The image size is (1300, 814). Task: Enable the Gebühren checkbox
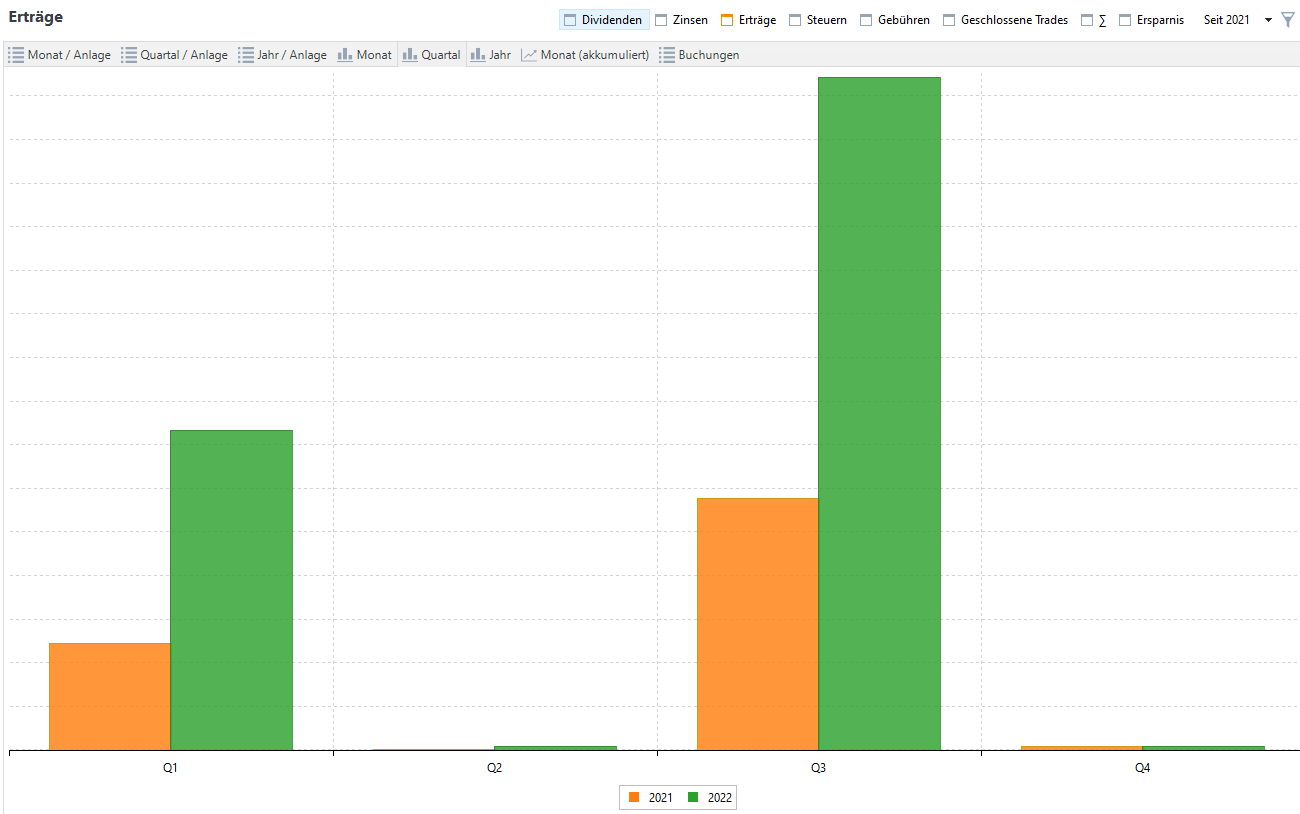(x=866, y=20)
